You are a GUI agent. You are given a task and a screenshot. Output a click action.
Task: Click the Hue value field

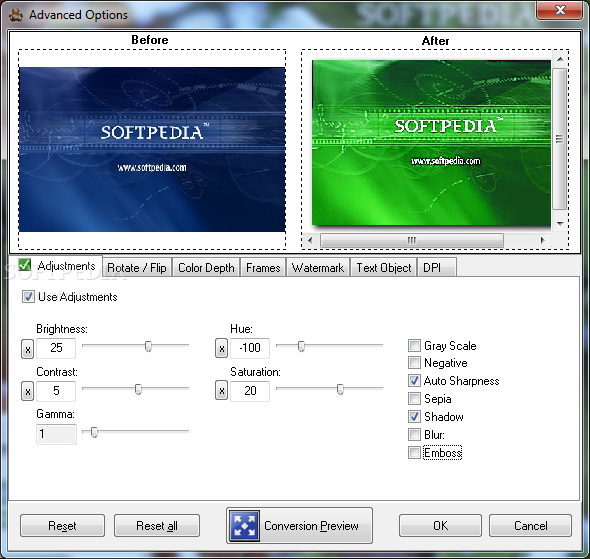tap(250, 348)
